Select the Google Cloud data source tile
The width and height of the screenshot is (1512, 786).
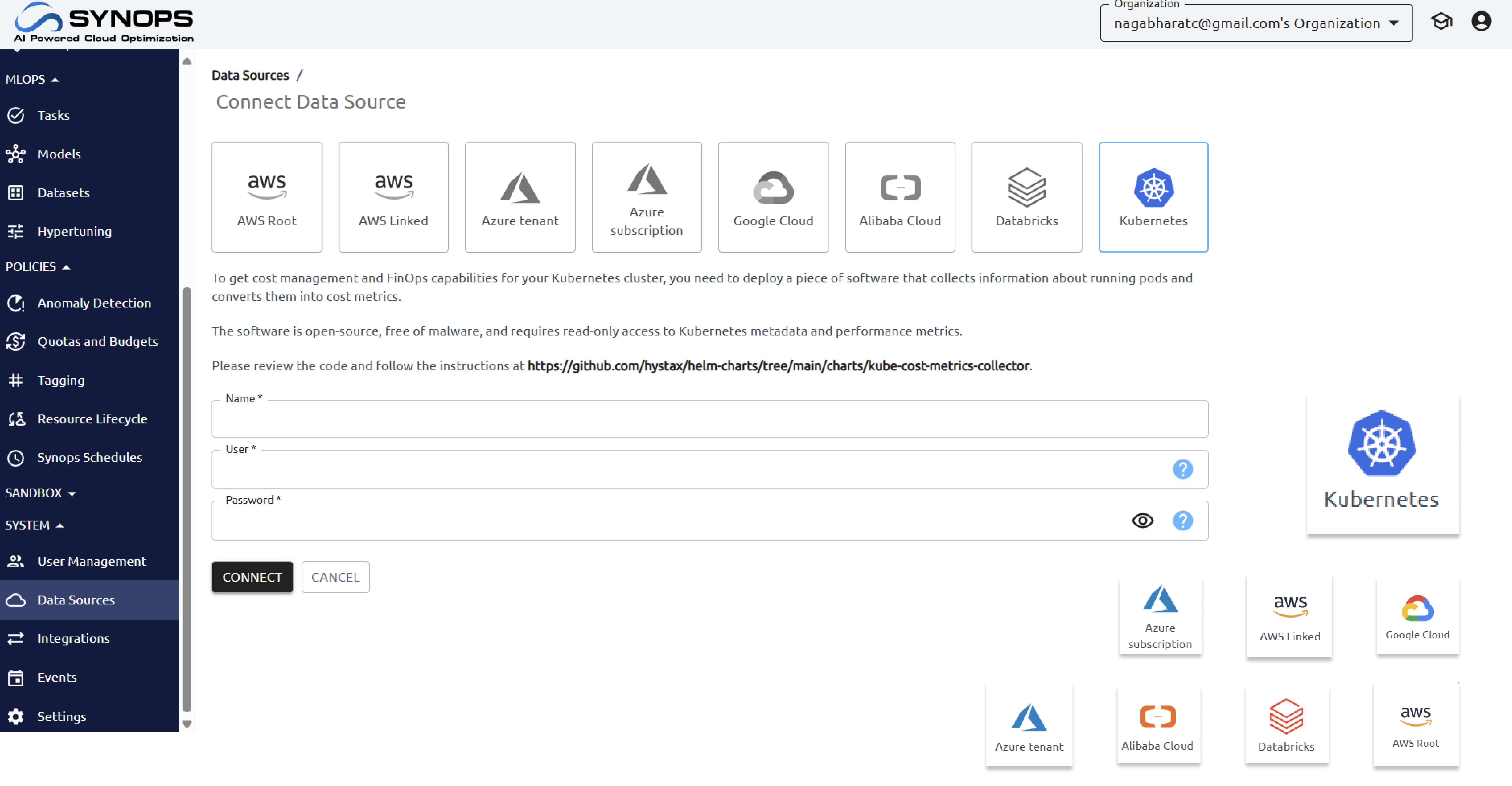(x=773, y=197)
